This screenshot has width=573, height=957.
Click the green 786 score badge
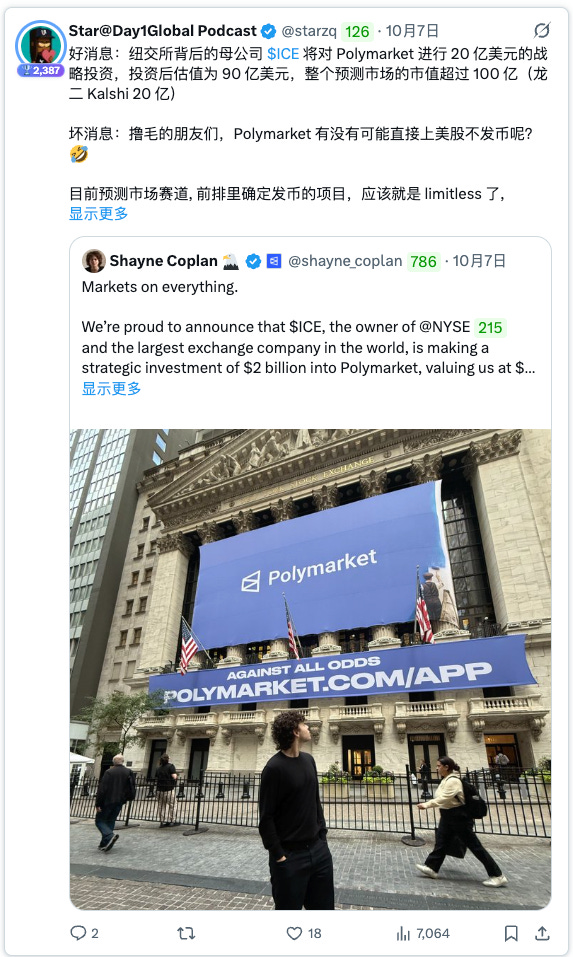423,262
